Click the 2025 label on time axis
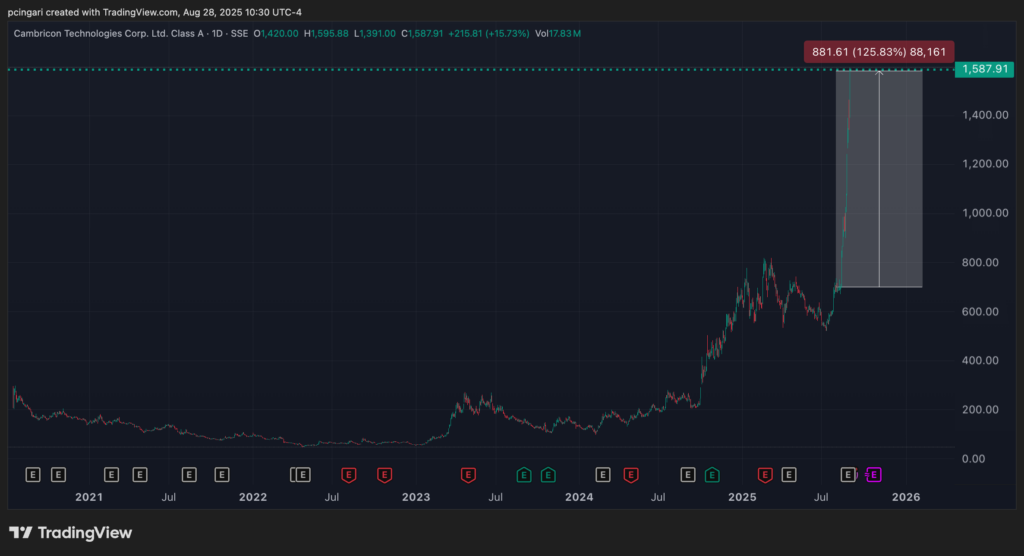The image size is (1024, 556). [x=743, y=497]
